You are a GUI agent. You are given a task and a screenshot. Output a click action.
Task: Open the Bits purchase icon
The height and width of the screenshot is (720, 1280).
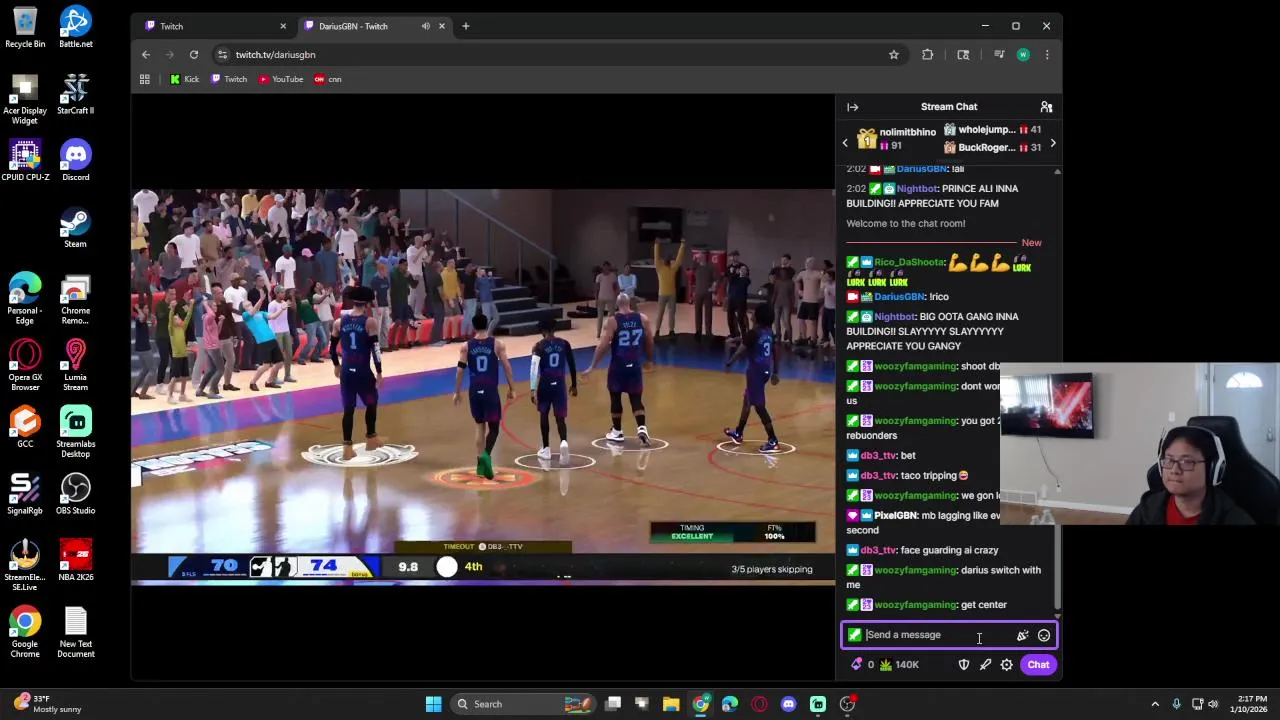click(856, 664)
